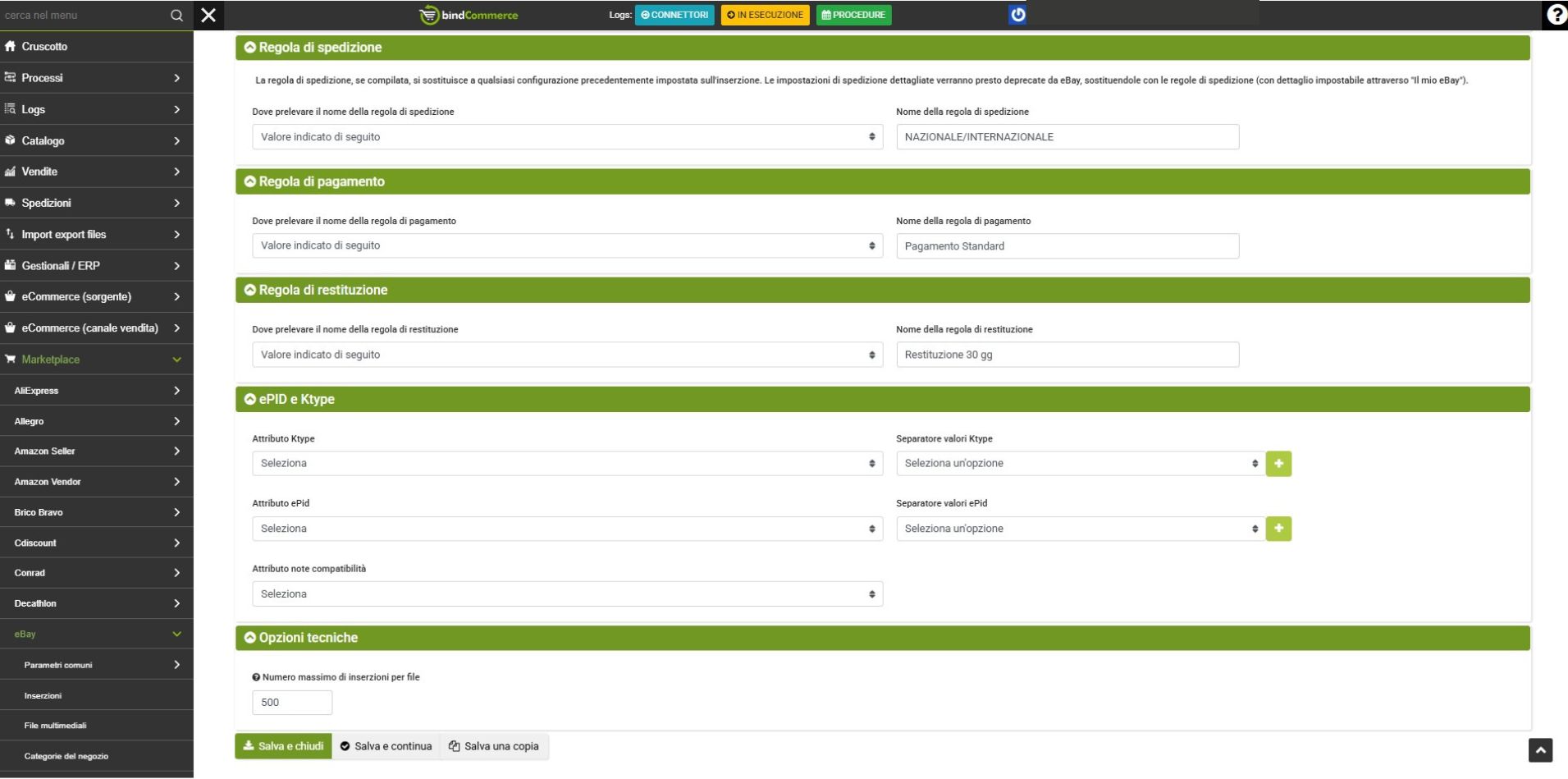Click the bindCommerce logo
Image resolution: width=1568 pixels, height=779 pixels.
coord(469,15)
